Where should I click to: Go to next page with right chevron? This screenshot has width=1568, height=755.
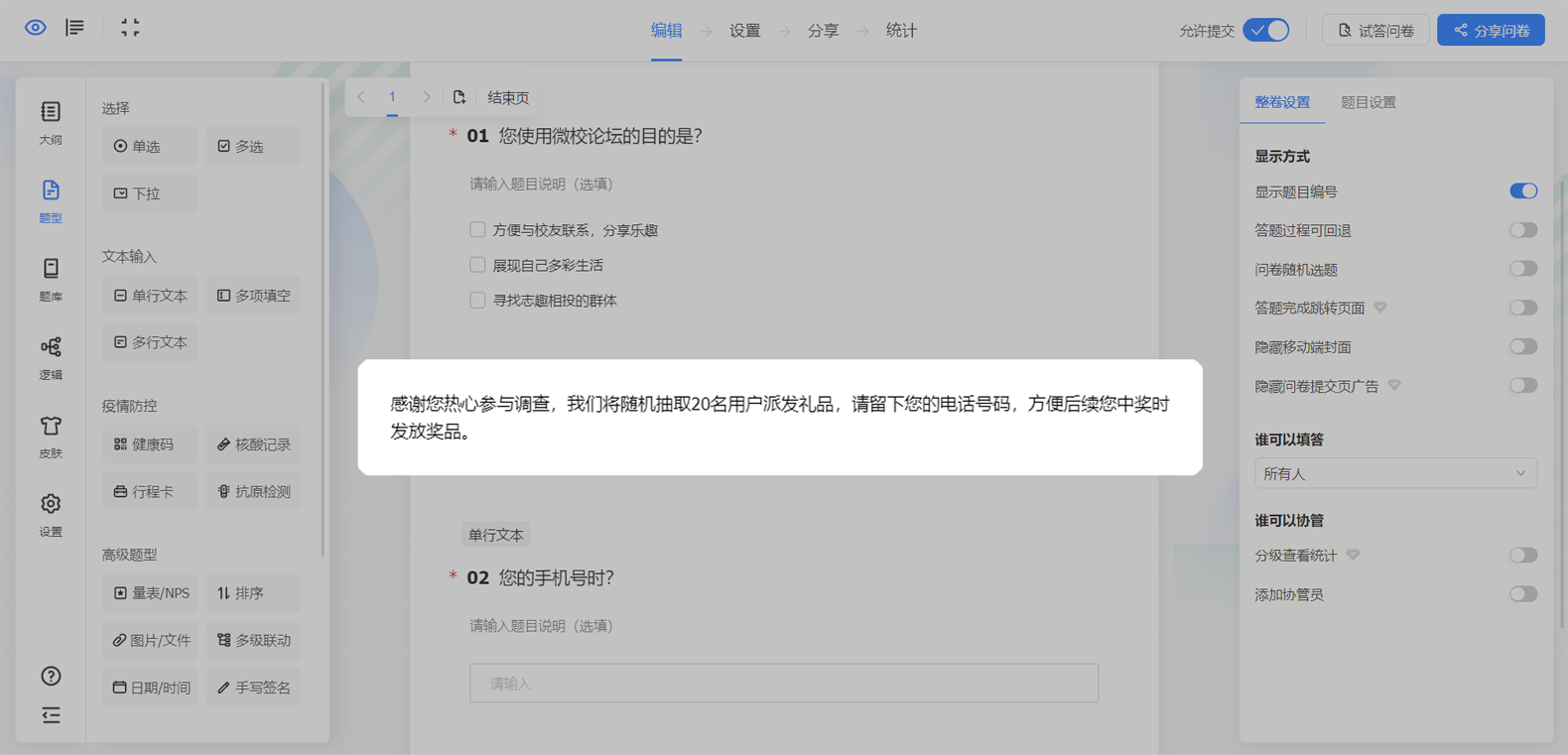427,97
